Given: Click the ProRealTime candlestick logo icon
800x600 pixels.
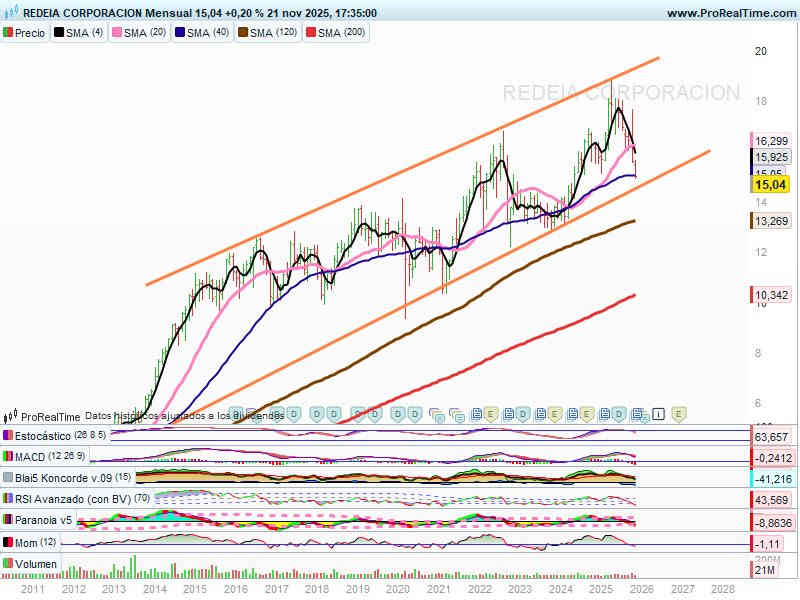Looking at the screenshot, I should coord(11,416).
